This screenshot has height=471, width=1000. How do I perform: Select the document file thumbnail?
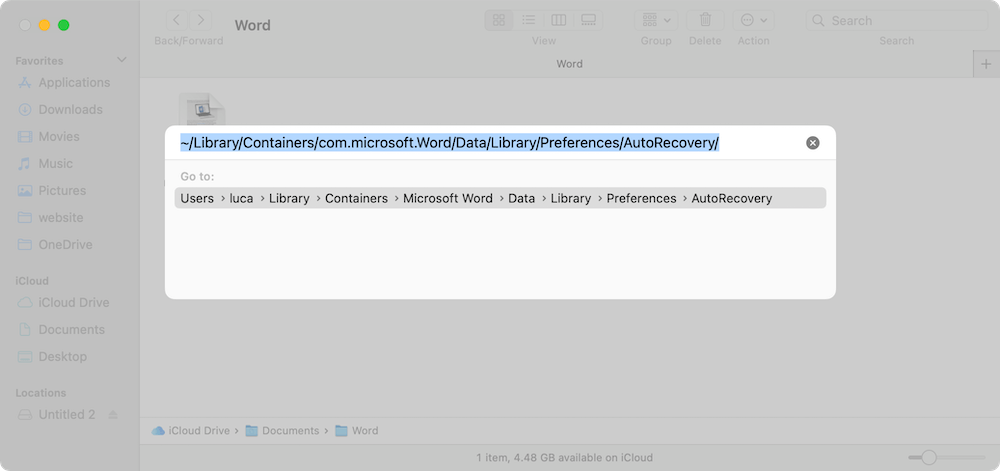pyautogui.click(x=202, y=109)
